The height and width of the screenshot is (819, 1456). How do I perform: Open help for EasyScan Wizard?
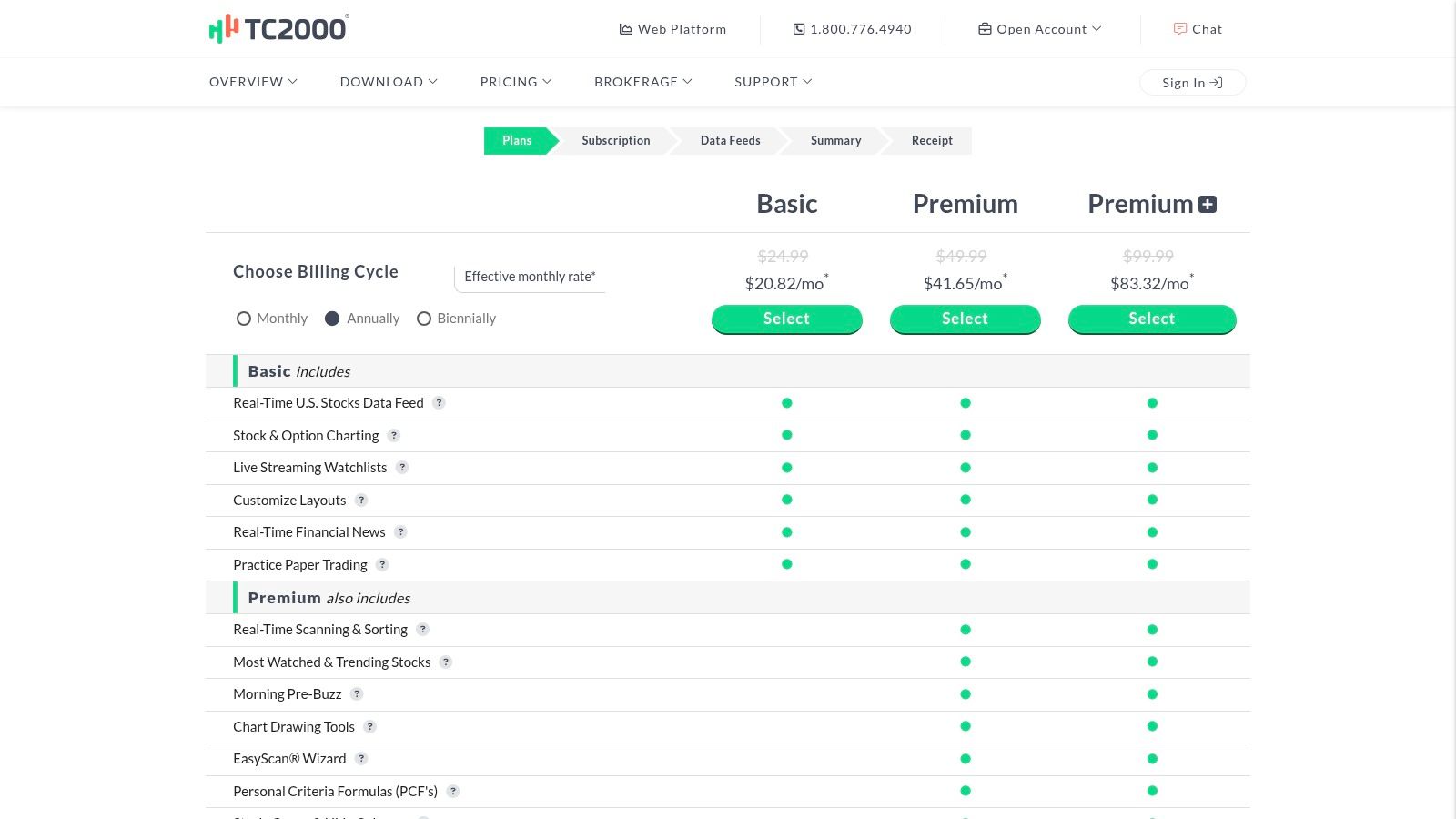(x=361, y=759)
